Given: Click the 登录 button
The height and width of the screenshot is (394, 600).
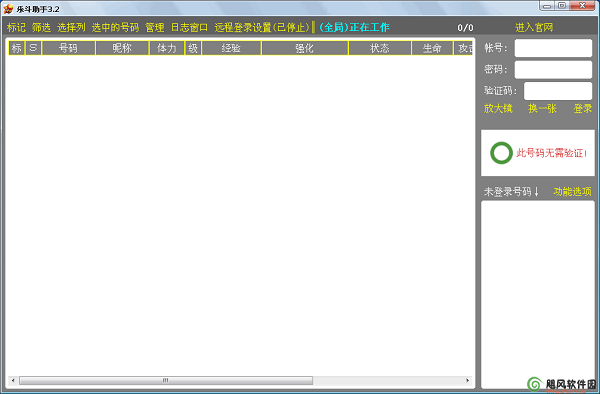Looking at the screenshot, I should 582,109.
